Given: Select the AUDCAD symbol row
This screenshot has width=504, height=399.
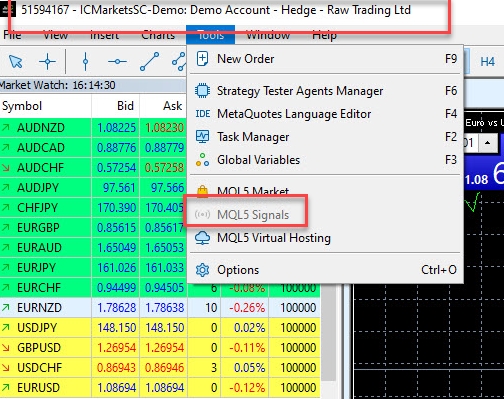Looking at the screenshot, I should [x=93, y=148].
